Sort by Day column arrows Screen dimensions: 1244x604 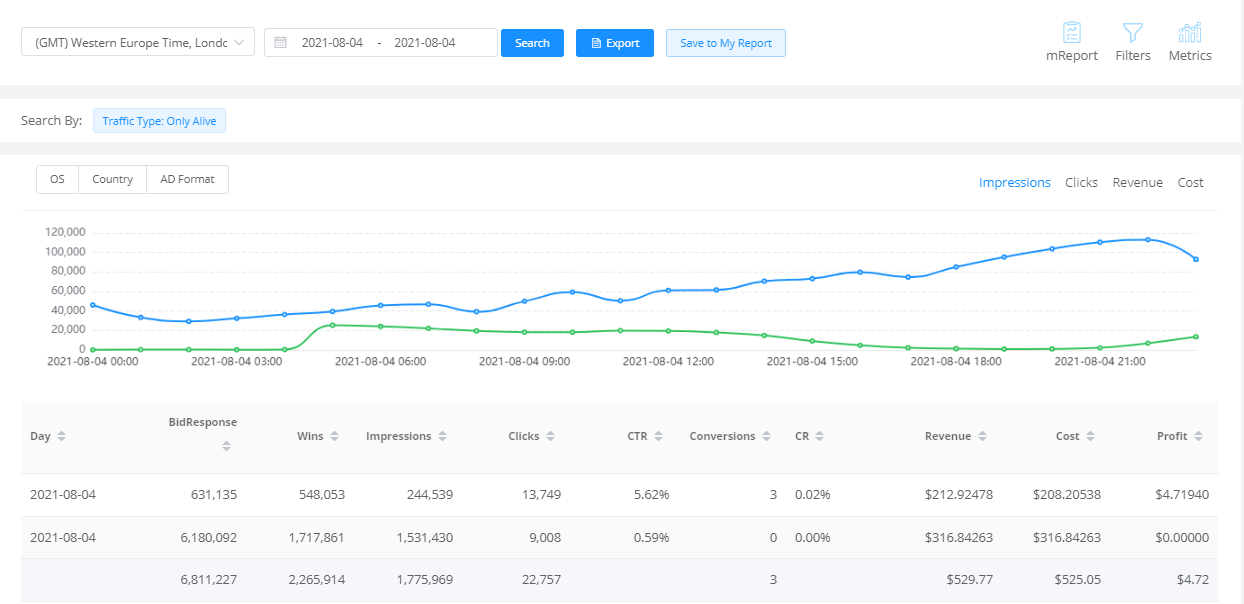62,437
